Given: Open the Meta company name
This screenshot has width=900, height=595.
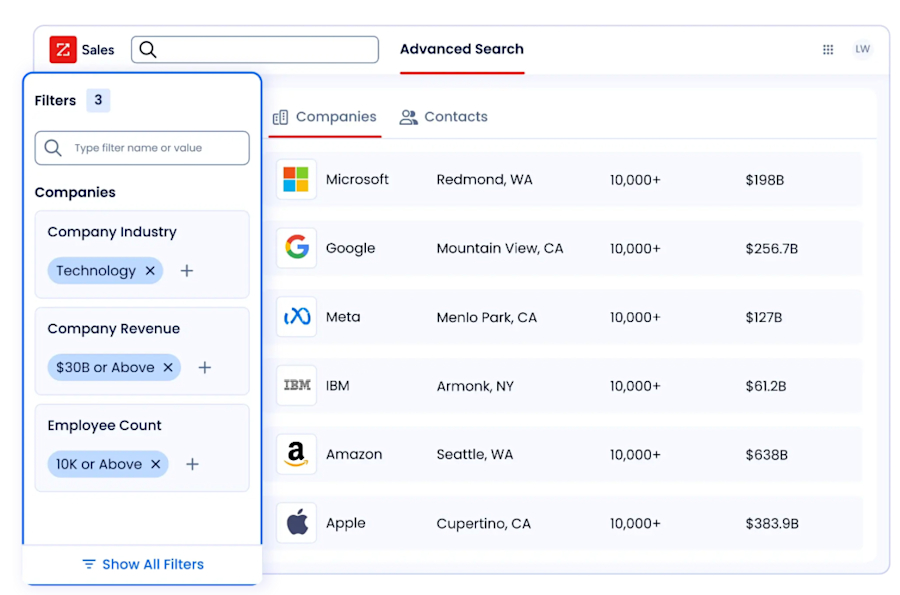Looking at the screenshot, I should [x=343, y=317].
